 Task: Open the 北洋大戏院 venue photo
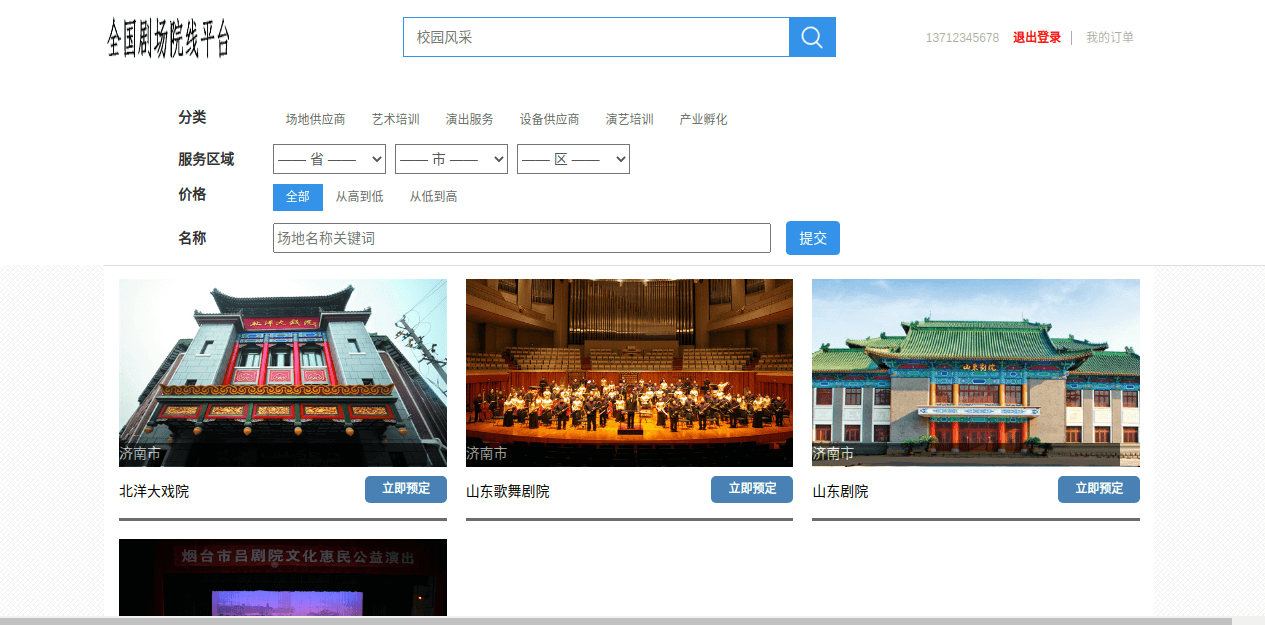[x=283, y=372]
